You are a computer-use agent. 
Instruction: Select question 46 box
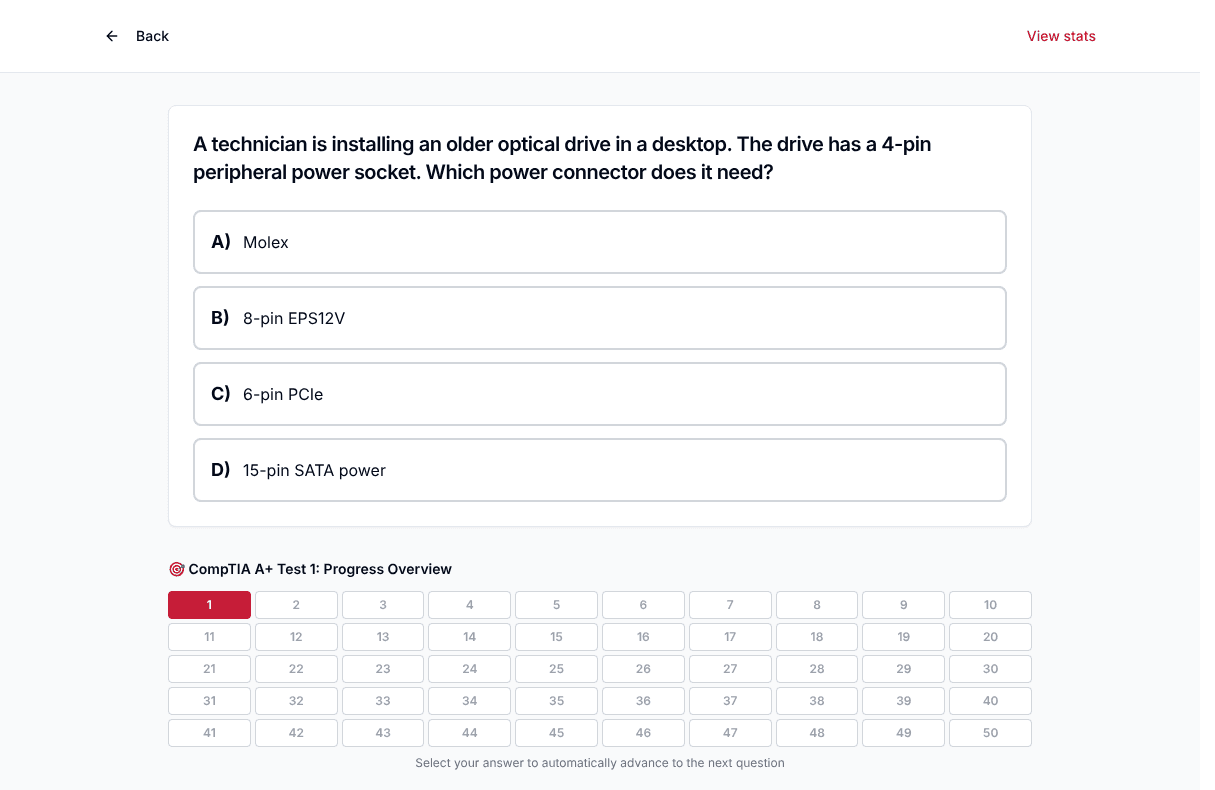643,733
